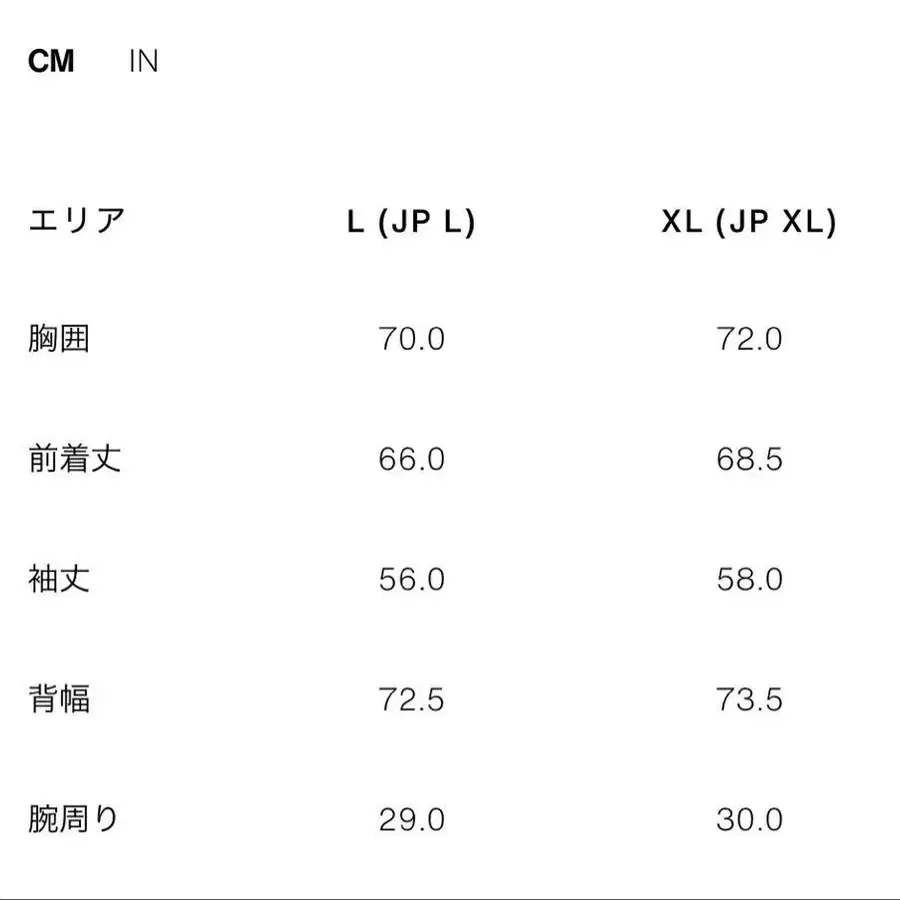This screenshot has width=900, height=900.
Task: Click the 腕周り row label
Action: coord(74,819)
